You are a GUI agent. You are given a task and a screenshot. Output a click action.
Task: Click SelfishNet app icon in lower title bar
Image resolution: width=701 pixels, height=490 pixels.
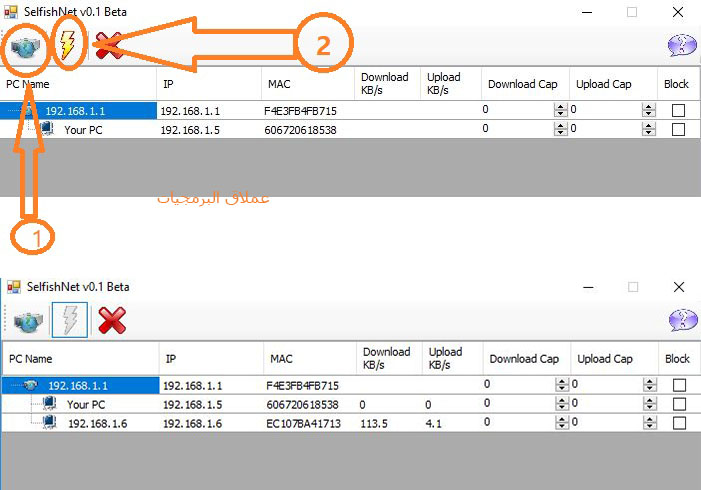click(x=14, y=287)
